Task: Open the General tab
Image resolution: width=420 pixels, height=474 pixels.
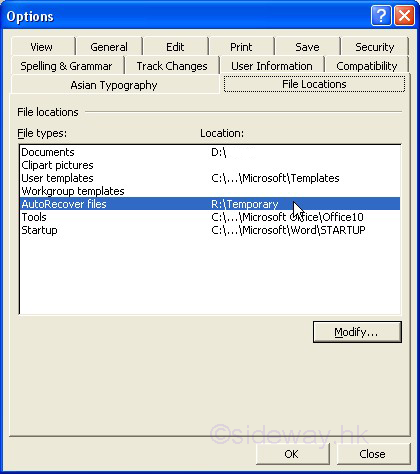Action: point(109,47)
